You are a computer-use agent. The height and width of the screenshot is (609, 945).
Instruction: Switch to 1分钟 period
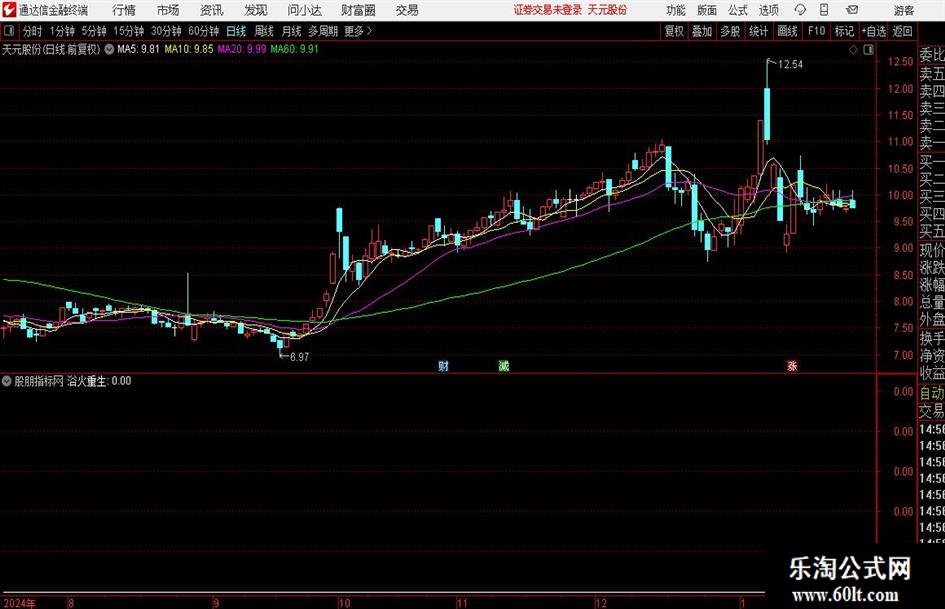click(62, 31)
